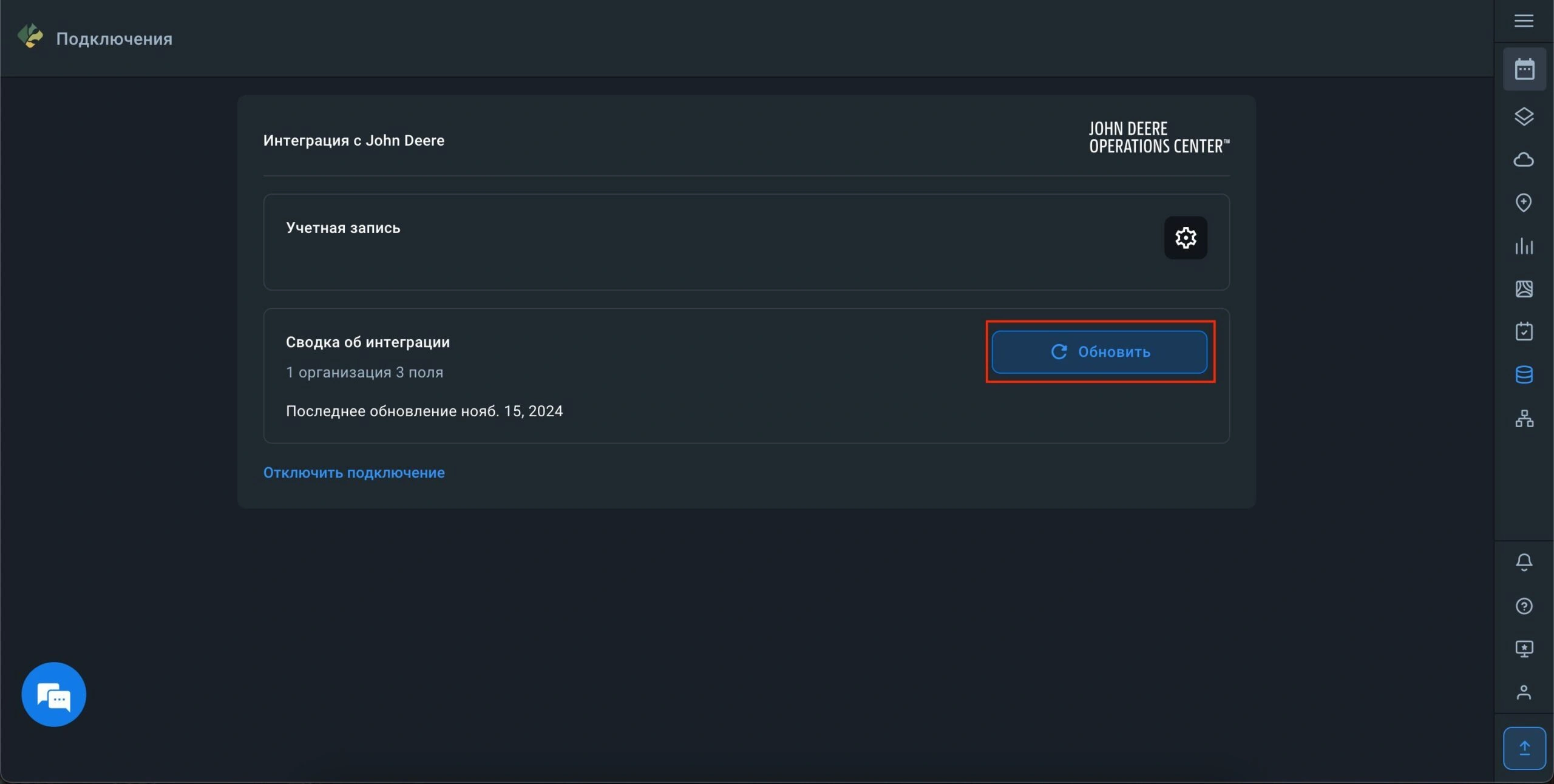This screenshot has width=1554, height=784.
Task: Click the cloud weather icon
Action: coord(1524,160)
